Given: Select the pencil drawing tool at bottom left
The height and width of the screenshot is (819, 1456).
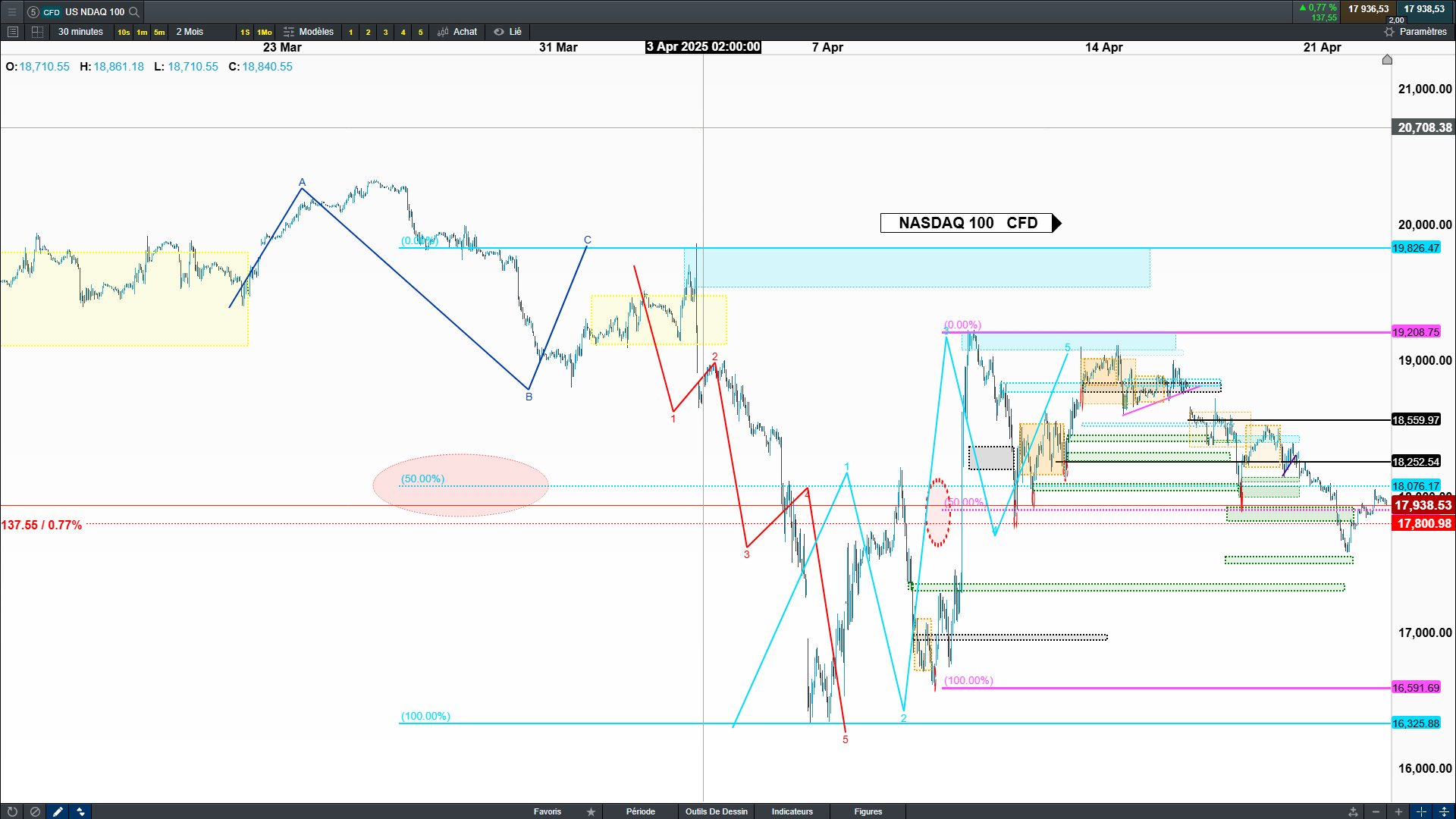Looking at the screenshot, I should point(58,811).
